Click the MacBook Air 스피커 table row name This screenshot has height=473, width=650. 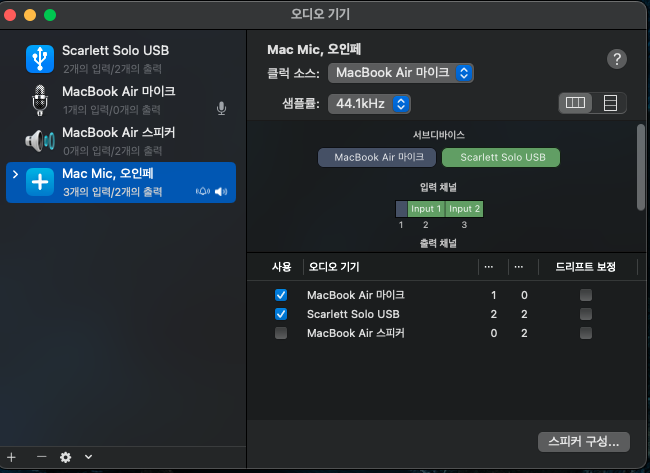(356, 333)
